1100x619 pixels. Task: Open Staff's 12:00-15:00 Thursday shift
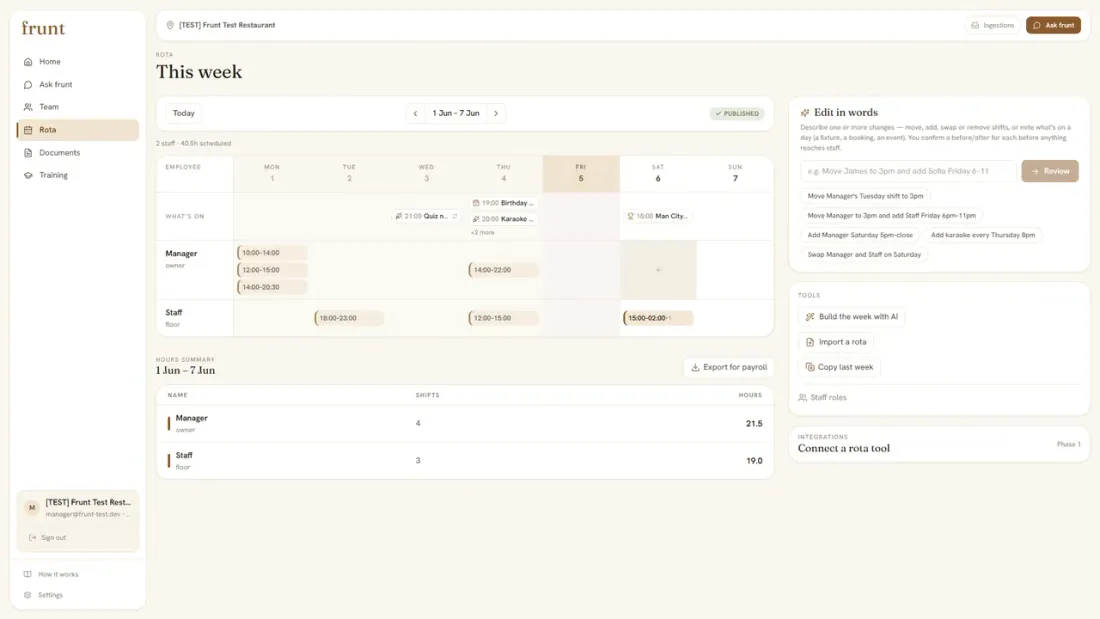pyautogui.click(x=504, y=318)
